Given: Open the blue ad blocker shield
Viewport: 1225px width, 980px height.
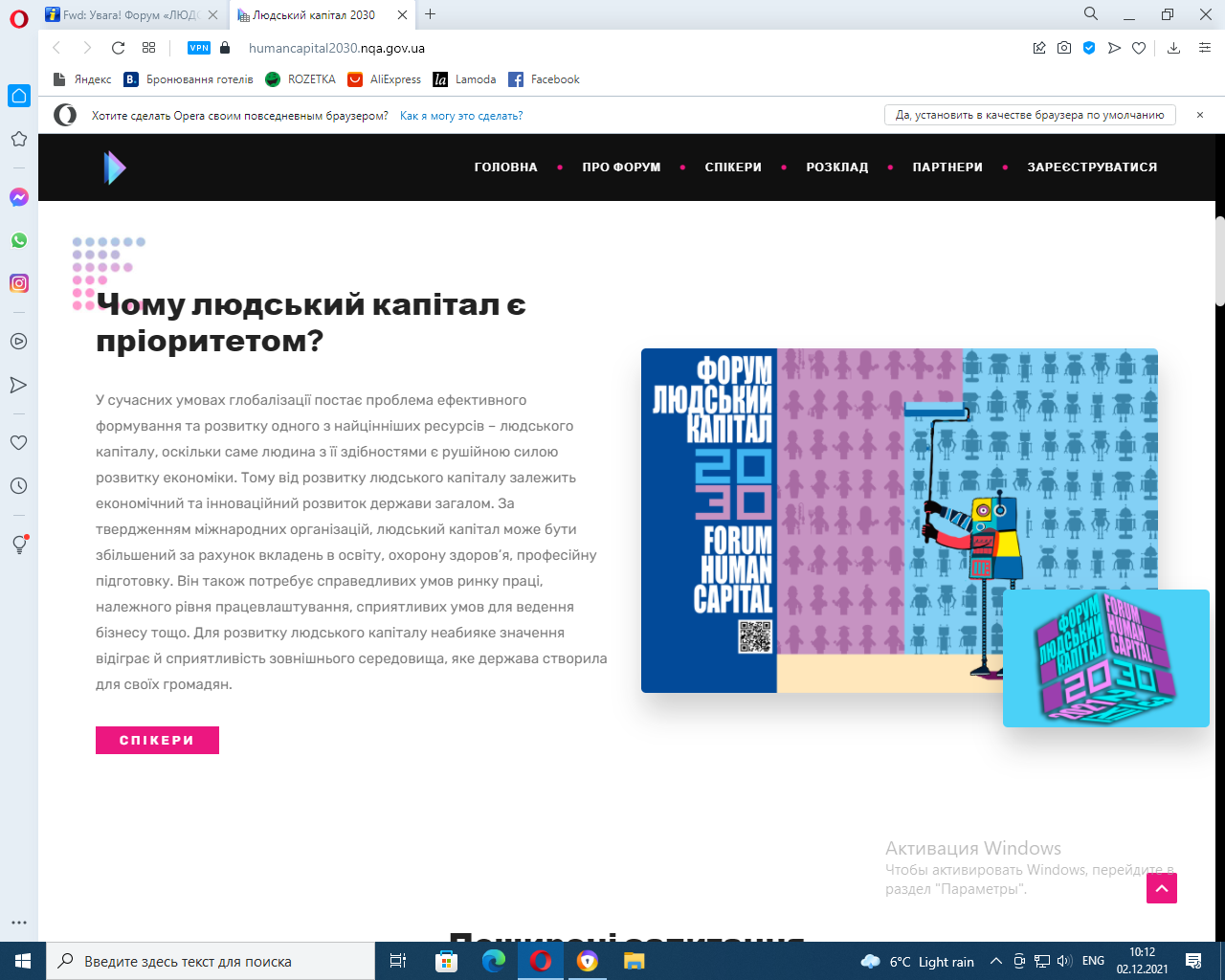Looking at the screenshot, I should tap(1089, 48).
